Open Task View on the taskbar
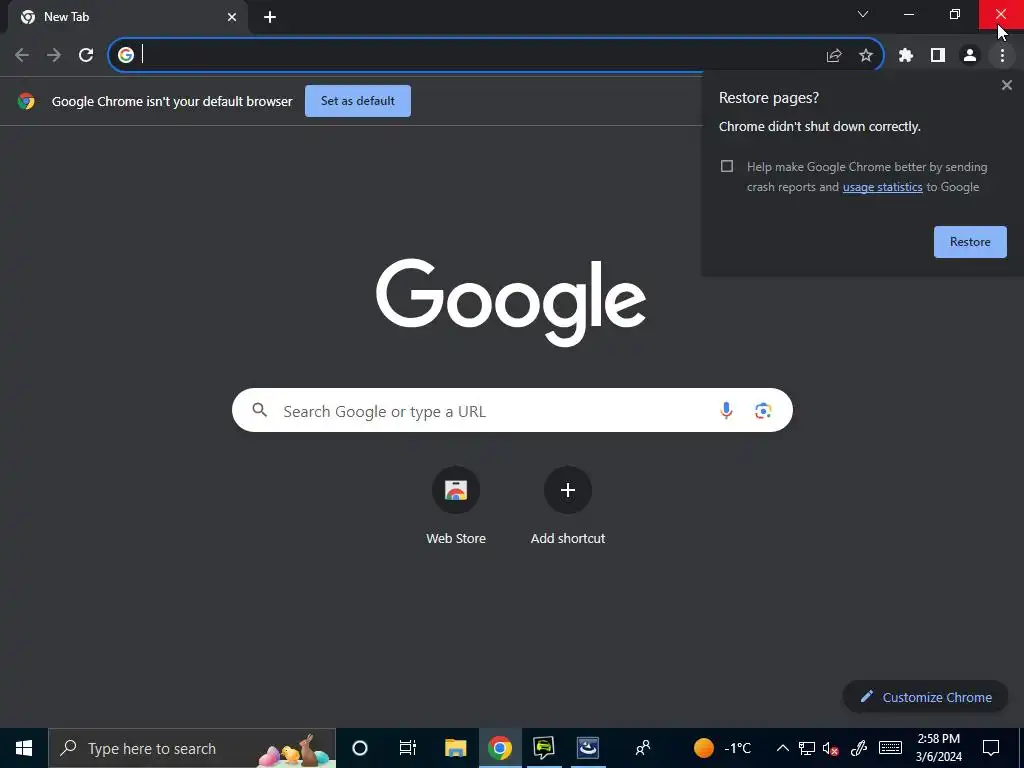The height and width of the screenshot is (768, 1024). pos(408,748)
